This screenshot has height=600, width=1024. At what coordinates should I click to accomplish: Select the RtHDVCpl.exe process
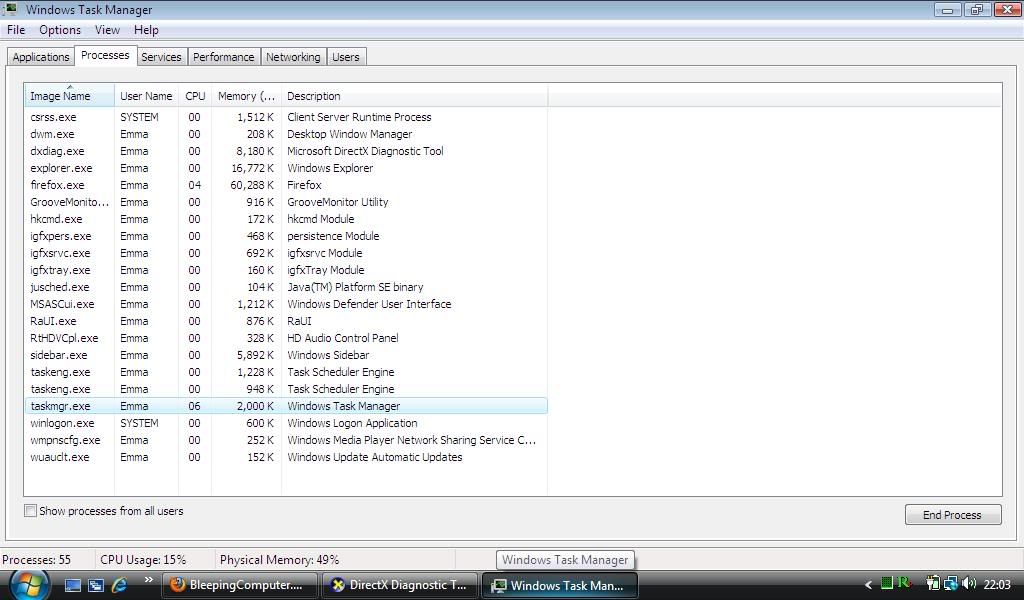pyautogui.click(x=286, y=338)
